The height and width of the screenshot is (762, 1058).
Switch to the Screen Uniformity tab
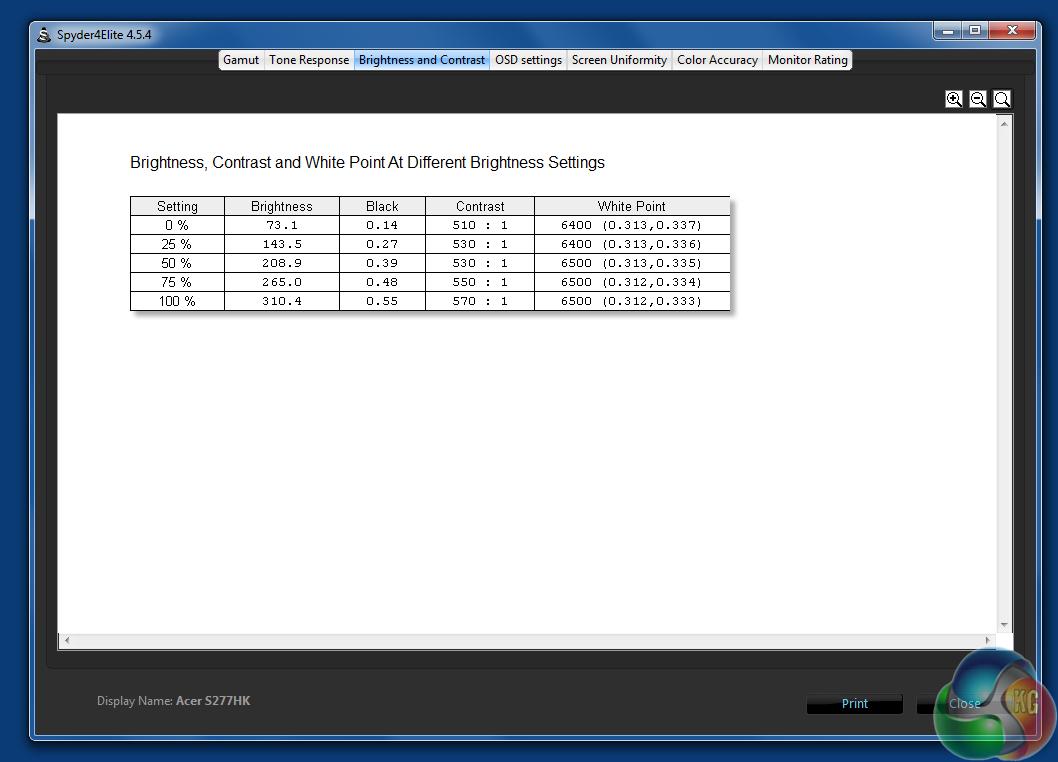click(619, 60)
